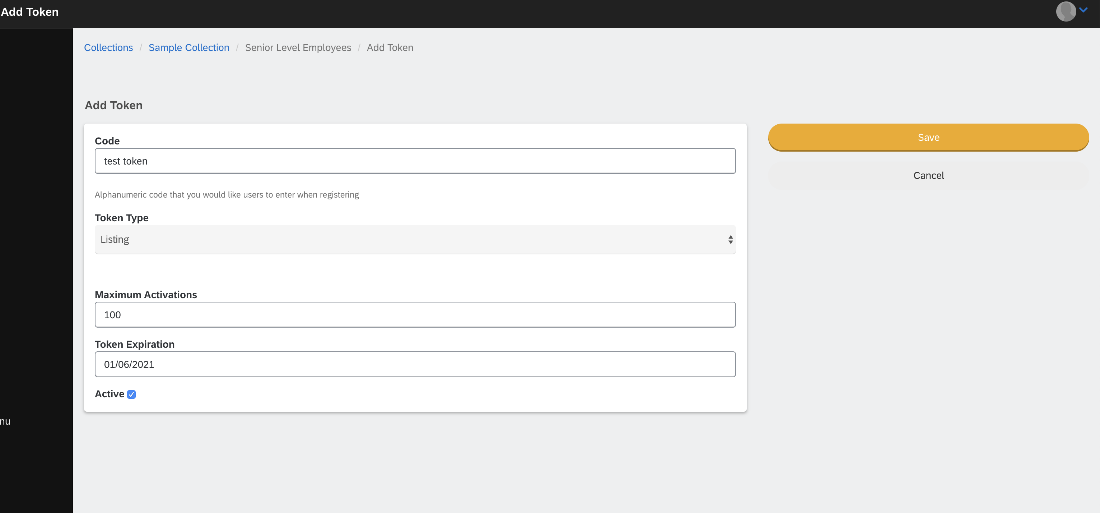
Task: Click the Token Type label
Action: 121,218
